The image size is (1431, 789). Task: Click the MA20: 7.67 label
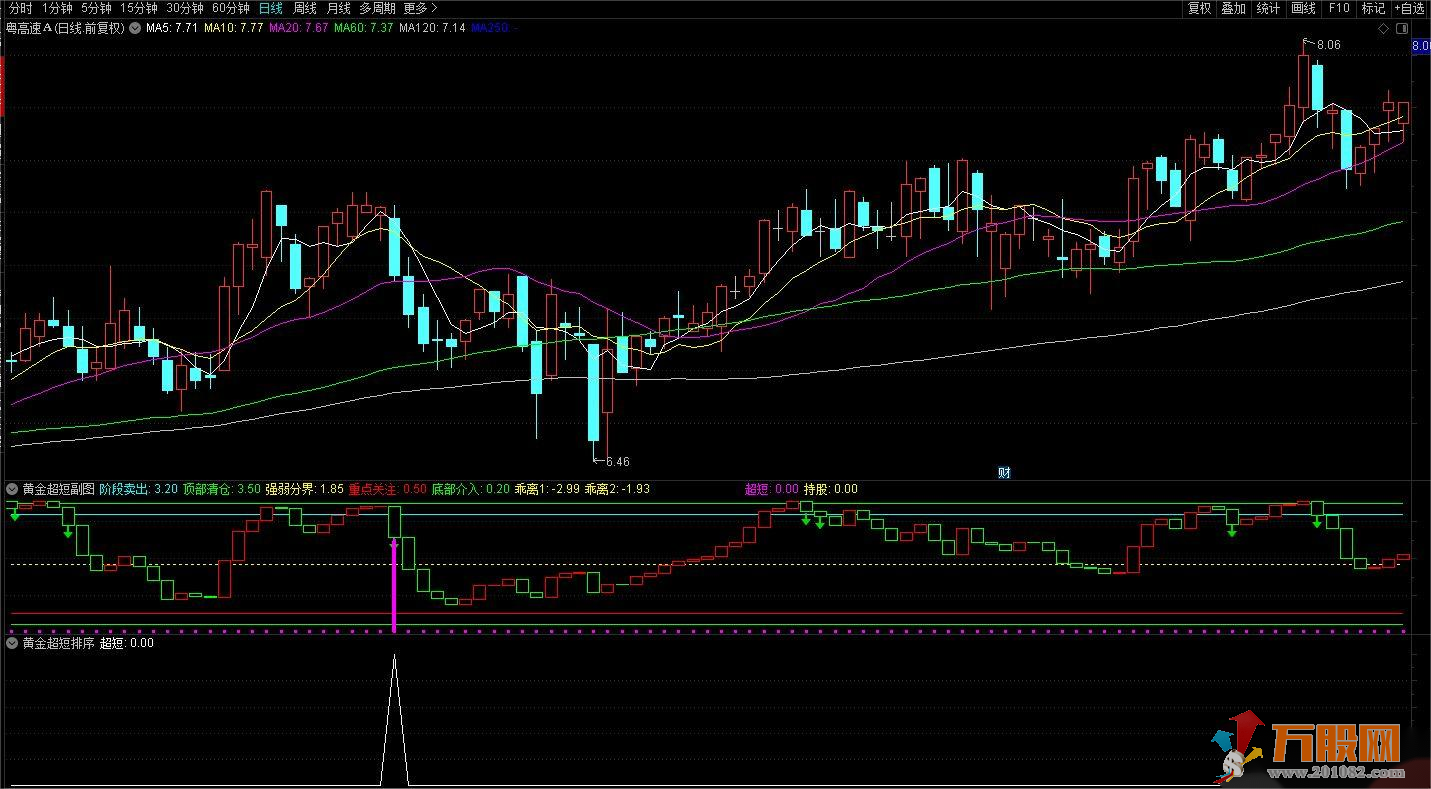(x=298, y=28)
